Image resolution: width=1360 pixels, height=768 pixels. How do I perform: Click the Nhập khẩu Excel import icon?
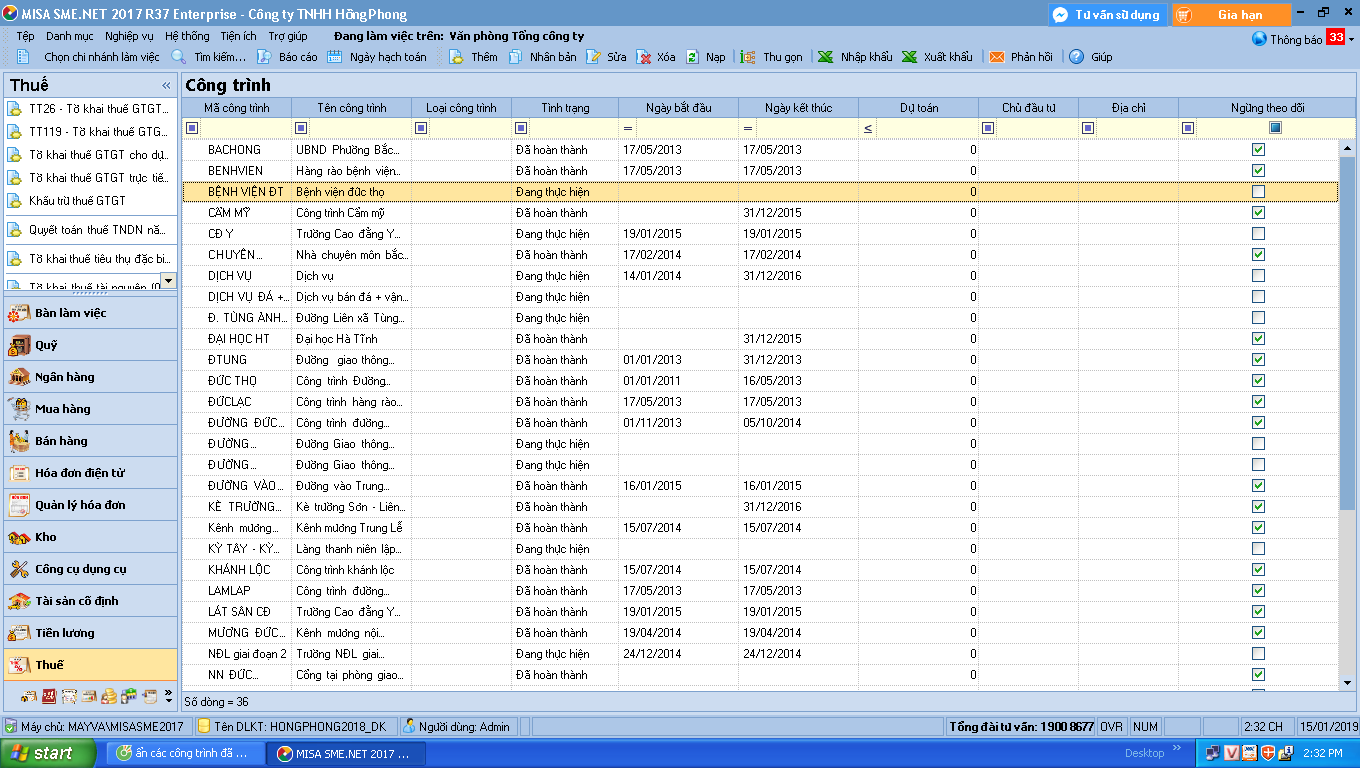pos(826,57)
